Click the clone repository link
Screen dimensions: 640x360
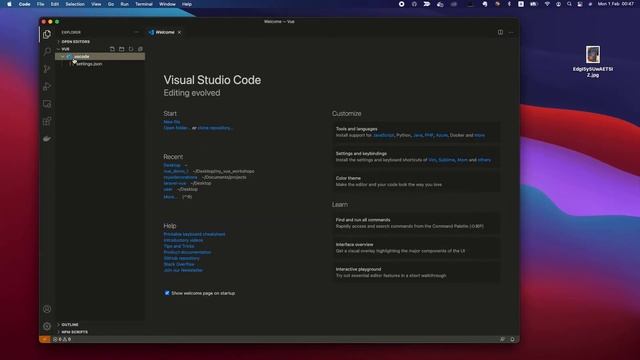tap(215, 128)
